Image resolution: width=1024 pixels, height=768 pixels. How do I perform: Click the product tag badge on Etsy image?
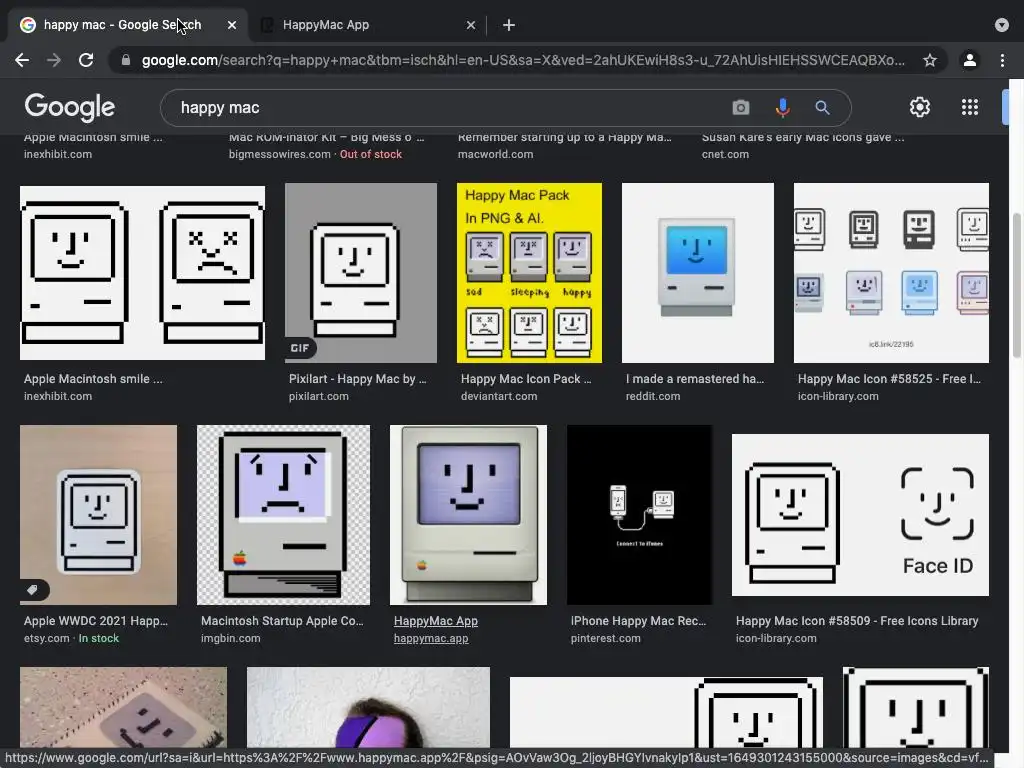coord(33,590)
